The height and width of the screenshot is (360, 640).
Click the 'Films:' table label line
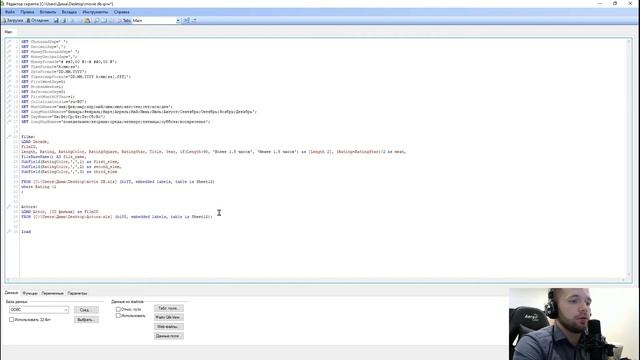tap(28, 137)
